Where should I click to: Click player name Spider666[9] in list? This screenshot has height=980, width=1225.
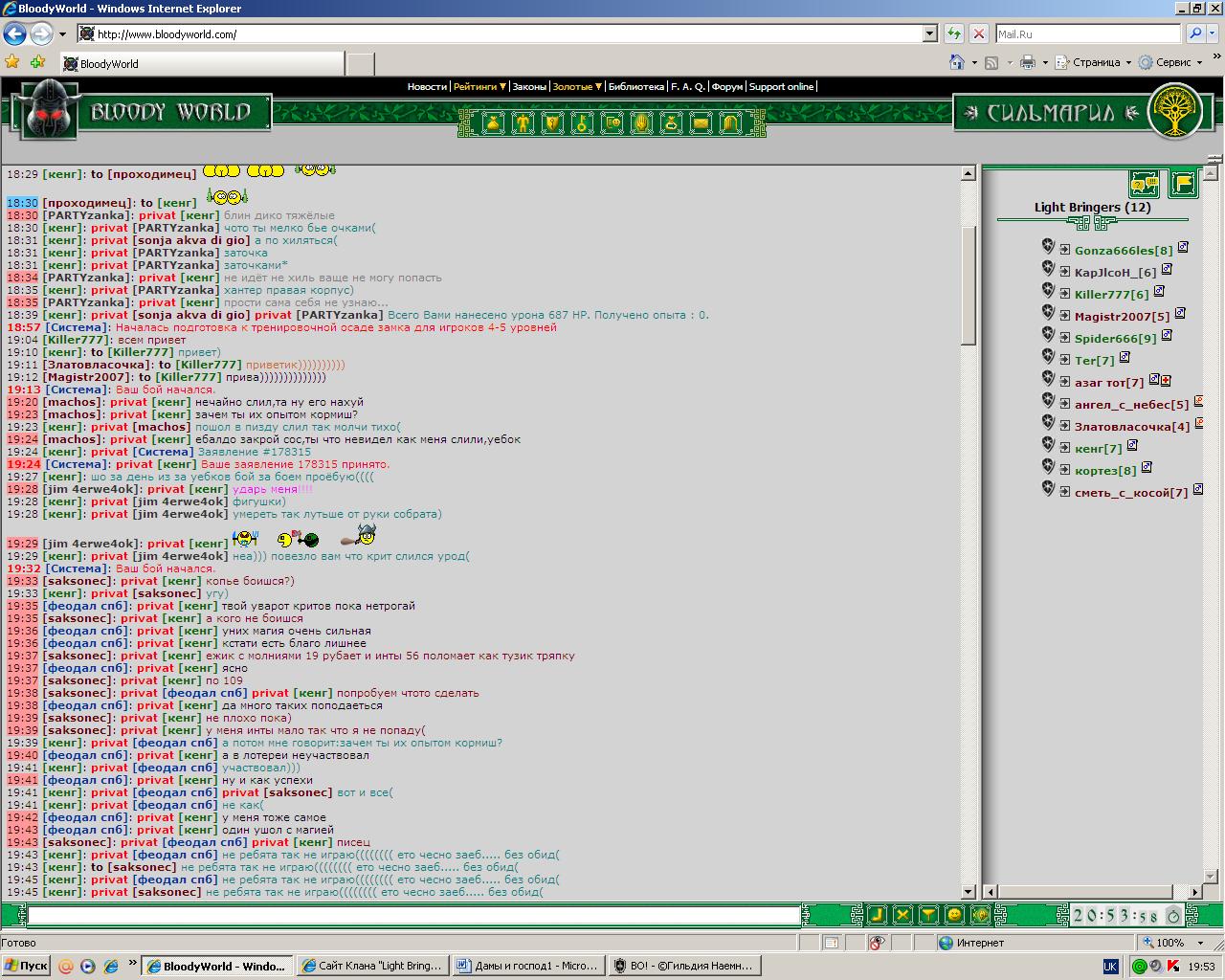click(1115, 338)
